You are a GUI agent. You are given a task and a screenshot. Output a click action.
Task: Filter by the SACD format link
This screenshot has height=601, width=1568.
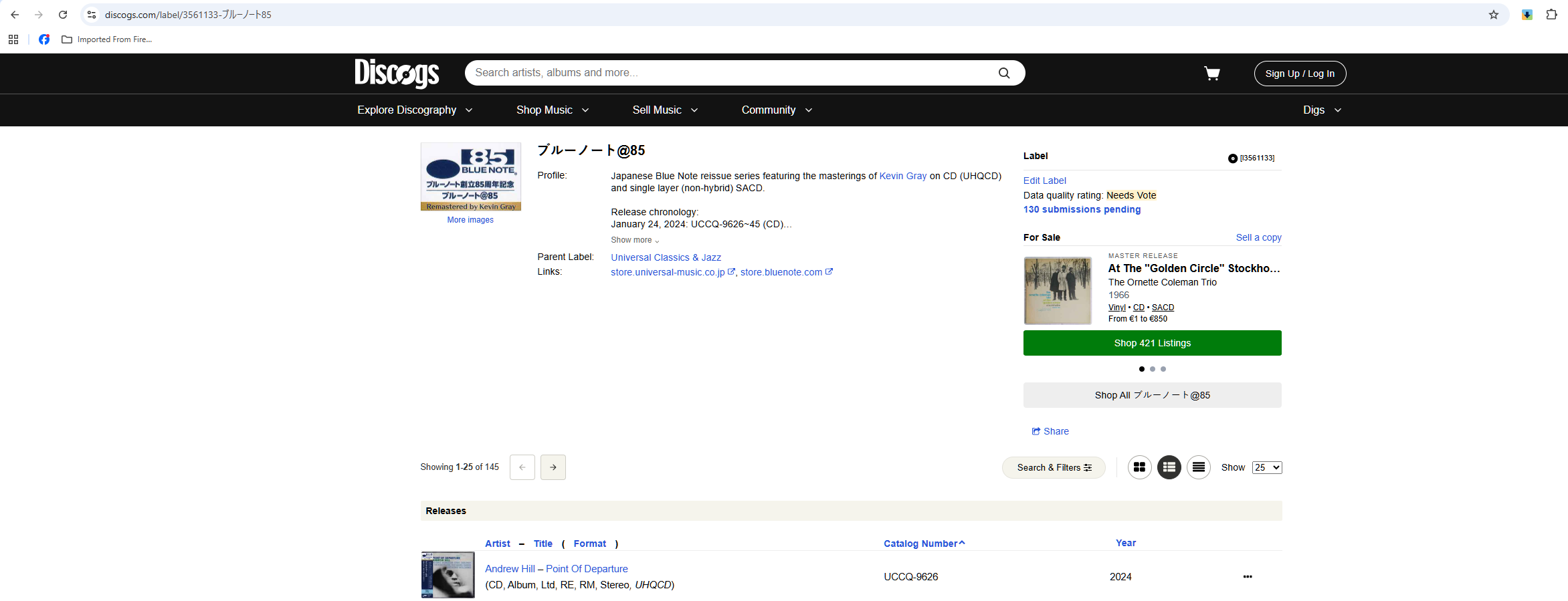click(1163, 308)
